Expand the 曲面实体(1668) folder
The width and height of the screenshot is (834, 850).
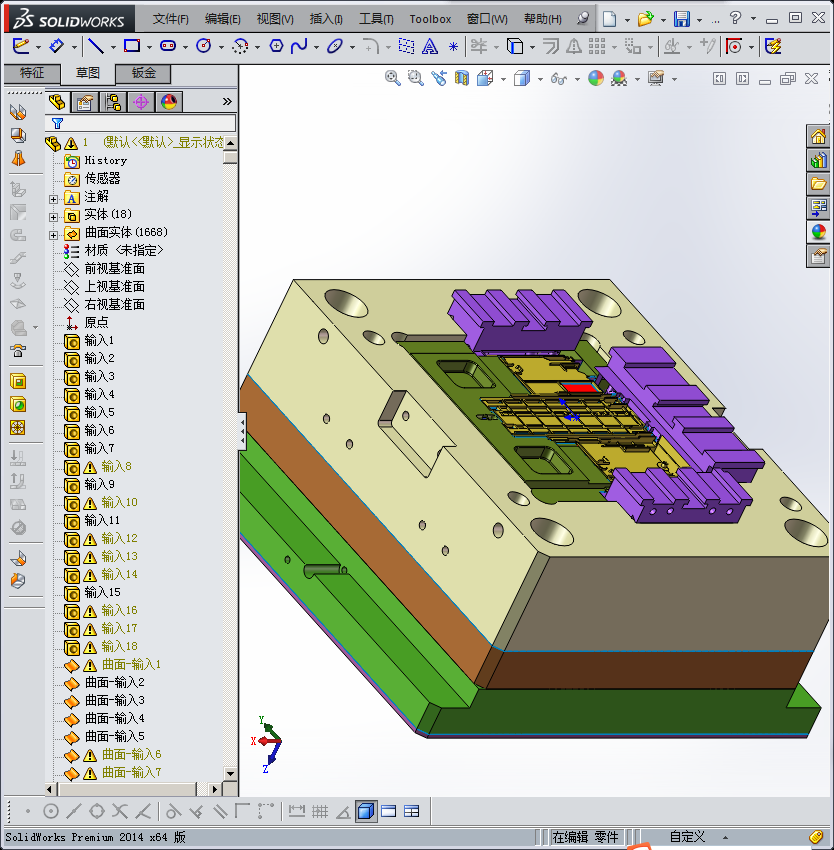pos(53,235)
